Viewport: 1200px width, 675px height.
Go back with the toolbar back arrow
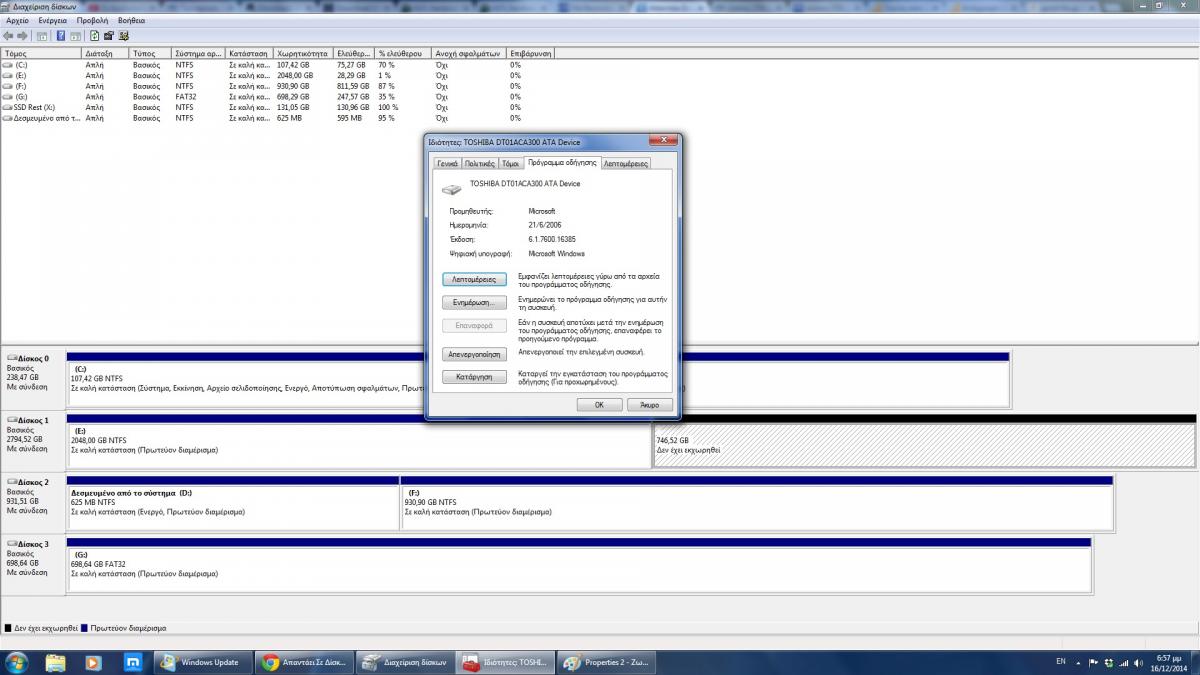[x=9, y=35]
